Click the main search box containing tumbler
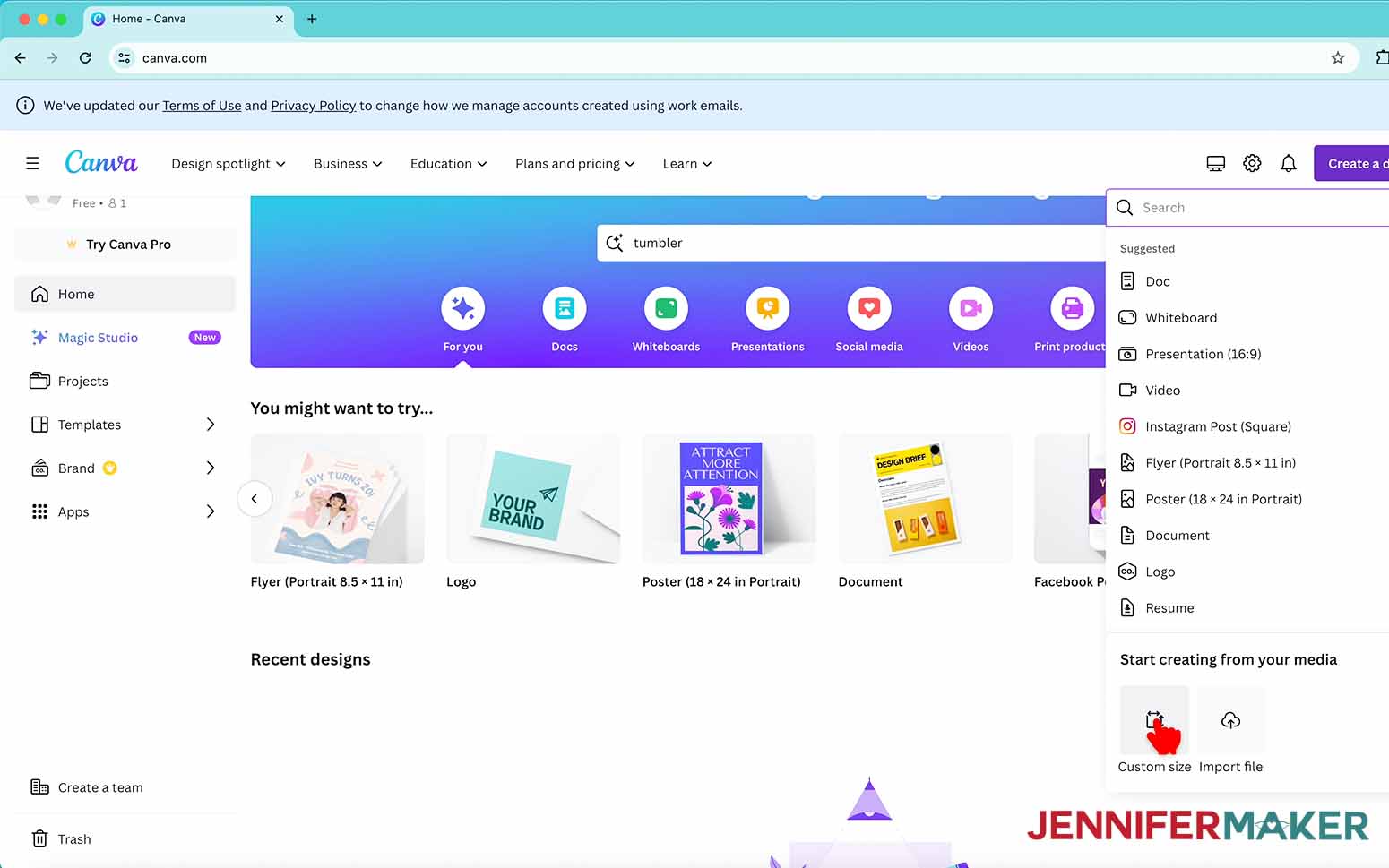The image size is (1389, 868). tap(851, 243)
